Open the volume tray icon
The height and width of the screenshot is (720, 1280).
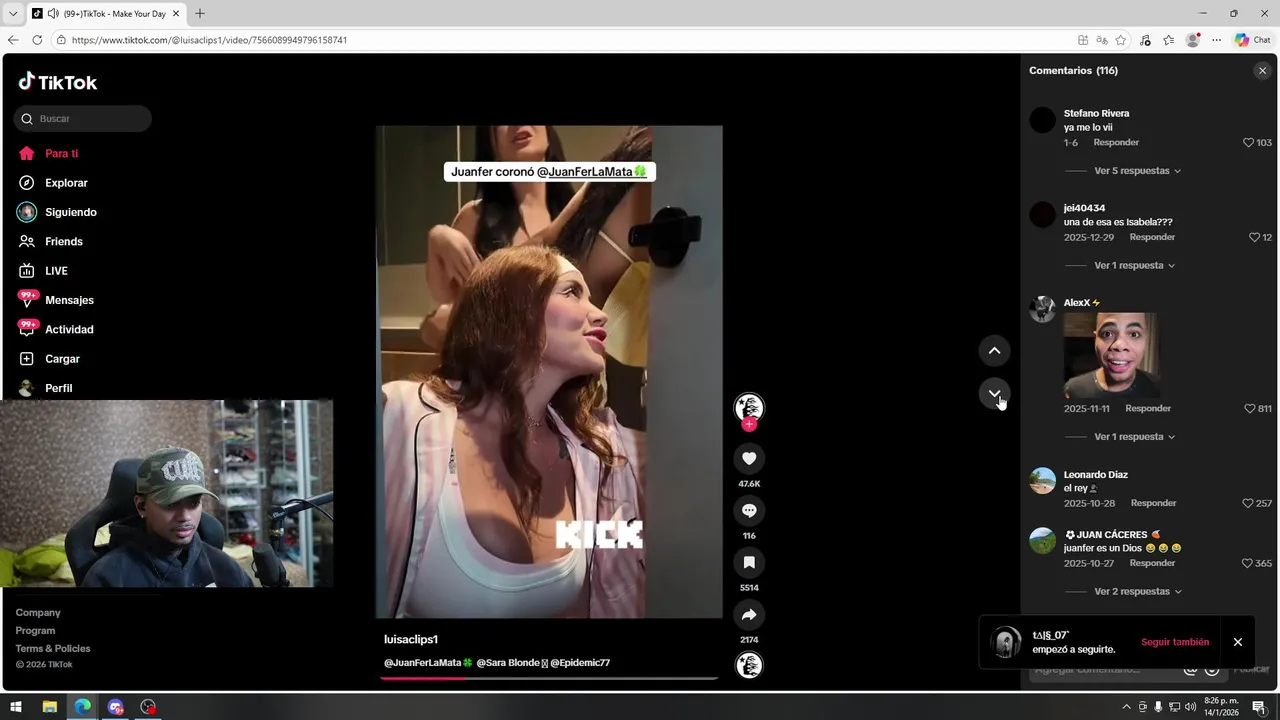pyautogui.click(x=1190, y=707)
